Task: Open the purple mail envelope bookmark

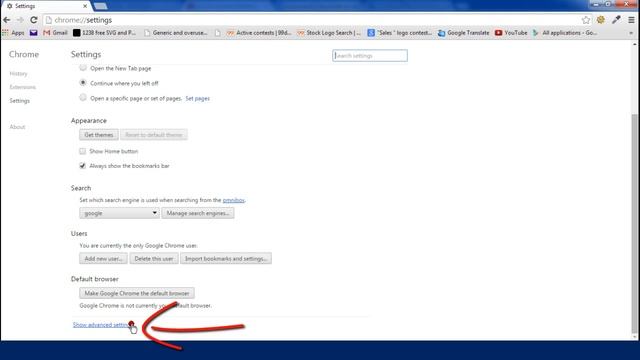Action: click(33, 33)
